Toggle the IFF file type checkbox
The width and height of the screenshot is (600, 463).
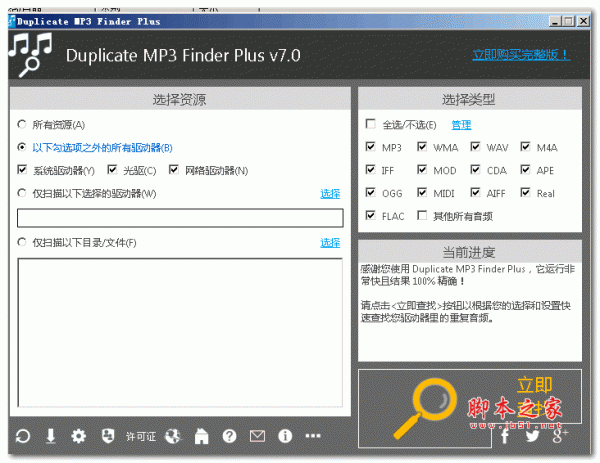(370, 170)
